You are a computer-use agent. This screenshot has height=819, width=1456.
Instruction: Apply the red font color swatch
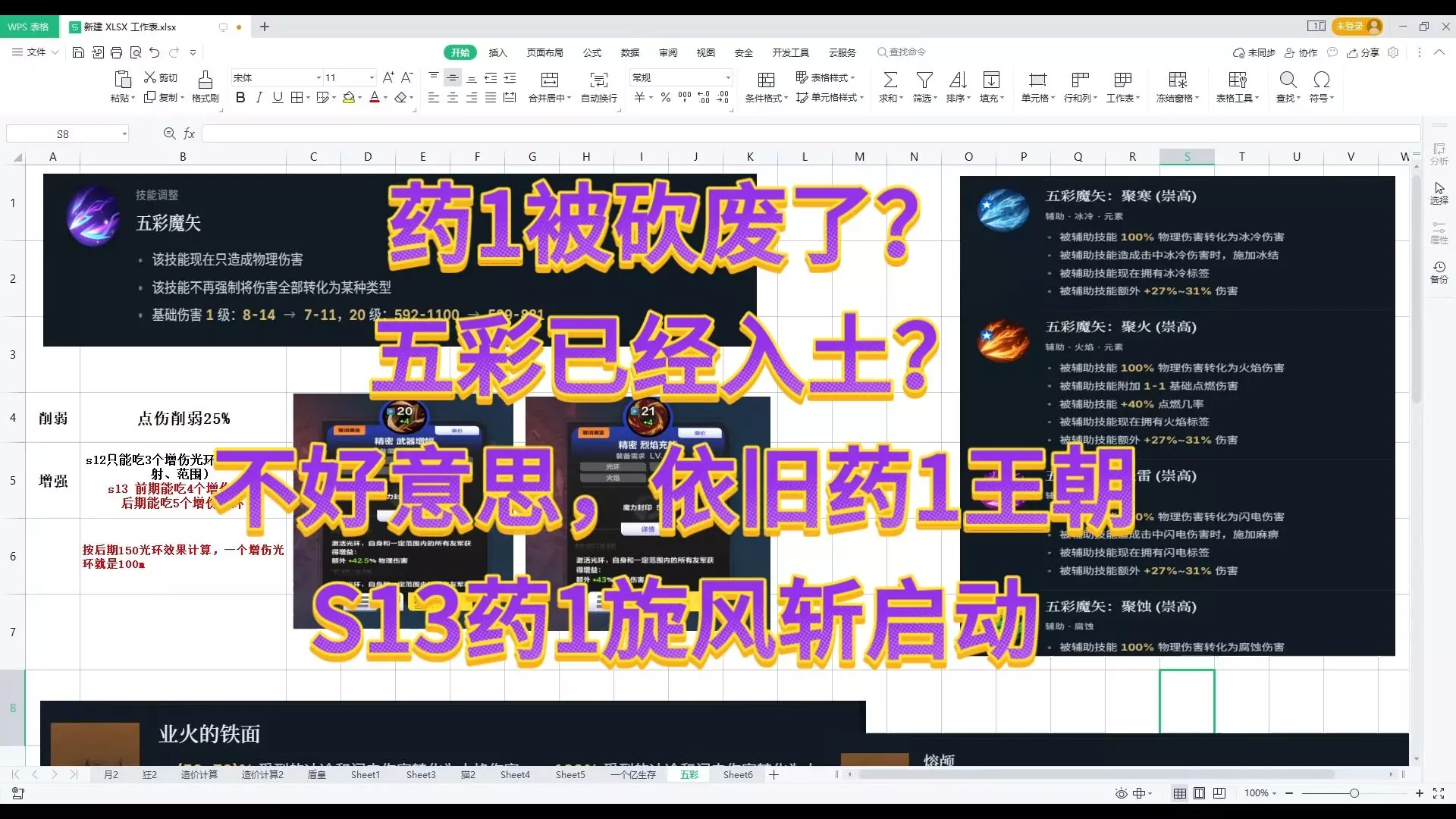pos(374,97)
